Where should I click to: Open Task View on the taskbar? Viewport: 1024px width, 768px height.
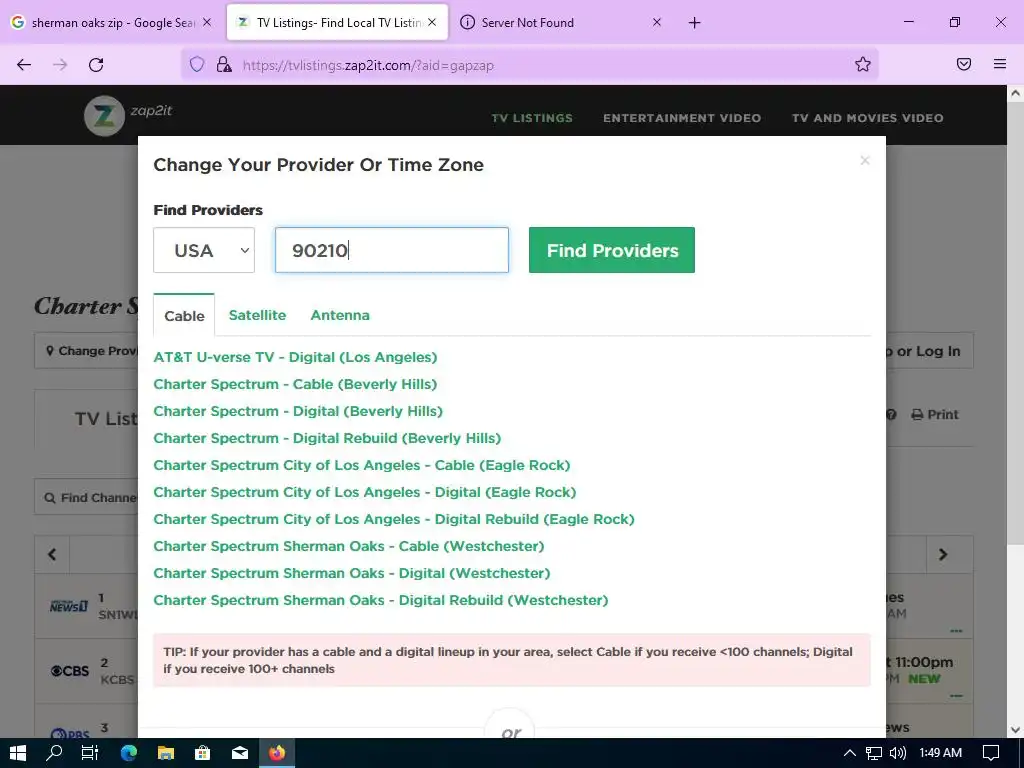[x=89, y=753]
